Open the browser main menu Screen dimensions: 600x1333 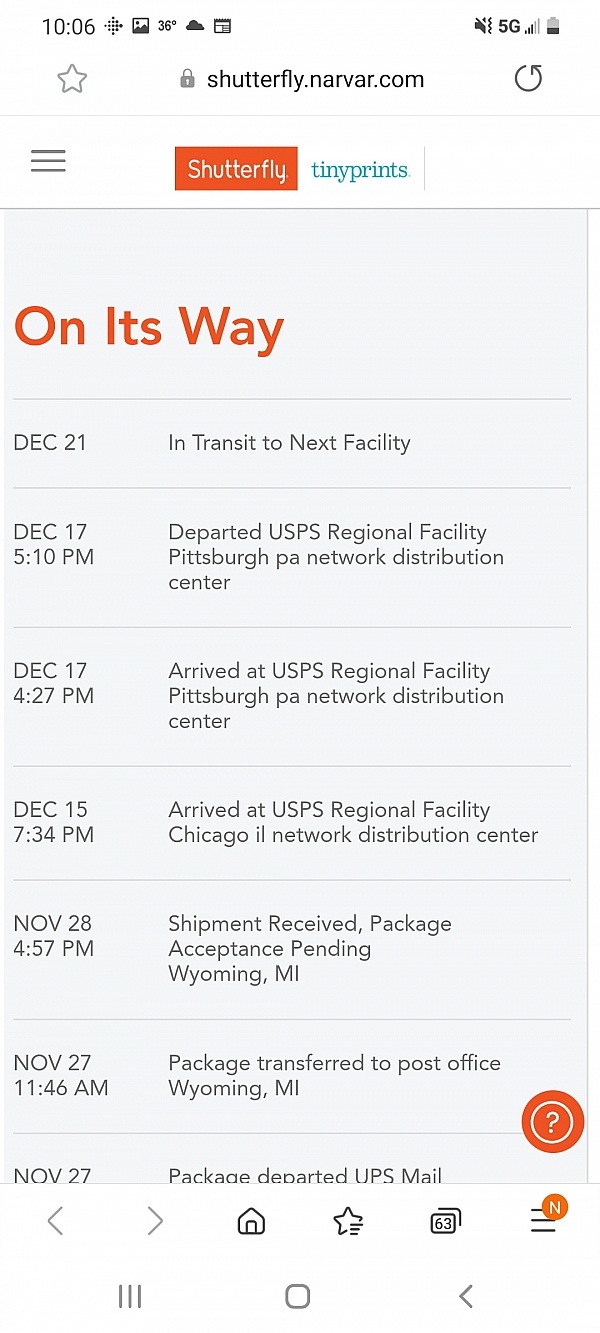[543, 1220]
